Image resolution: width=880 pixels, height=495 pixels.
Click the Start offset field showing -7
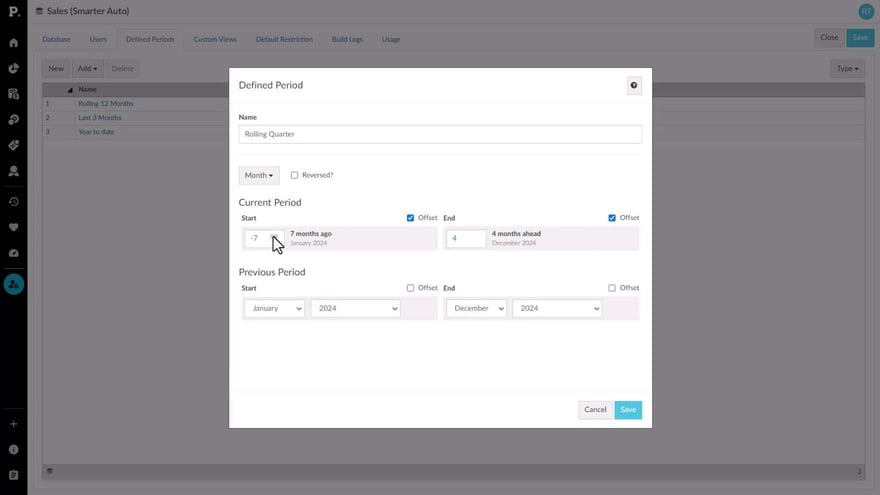point(264,239)
